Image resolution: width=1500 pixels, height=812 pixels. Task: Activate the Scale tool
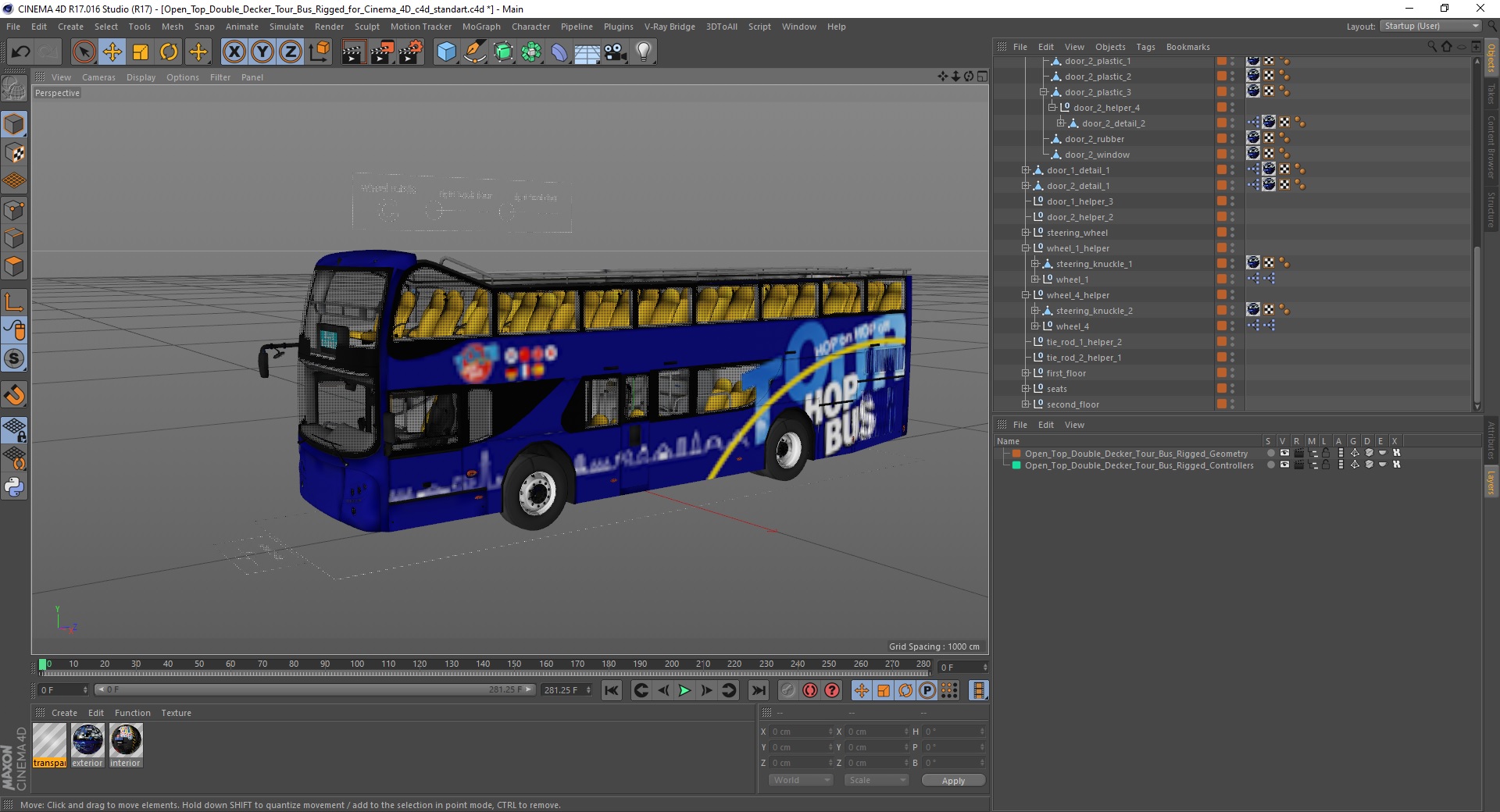(141, 52)
